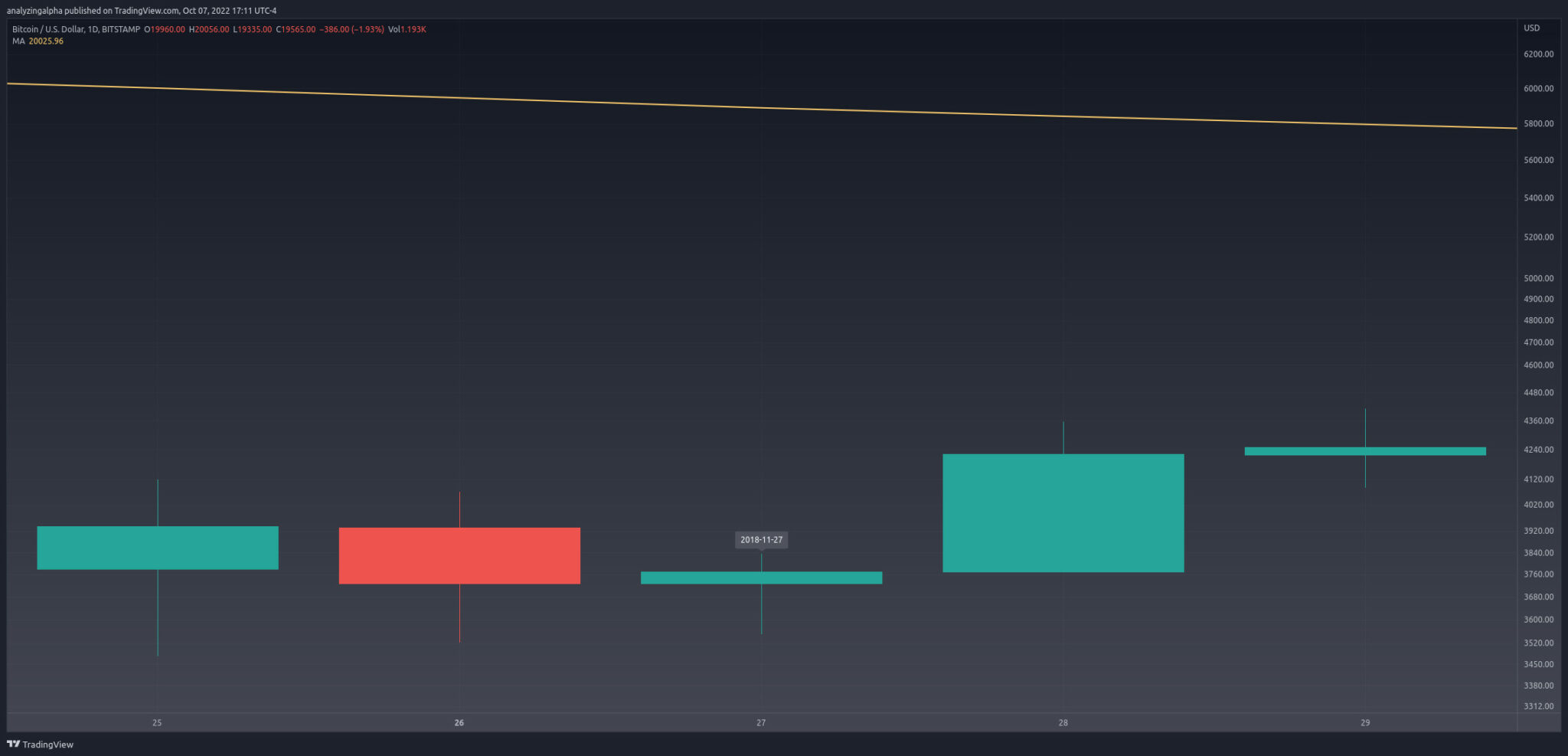Click the 3312.00 price axis label
1568x756 pixels.
point(1538,706)
